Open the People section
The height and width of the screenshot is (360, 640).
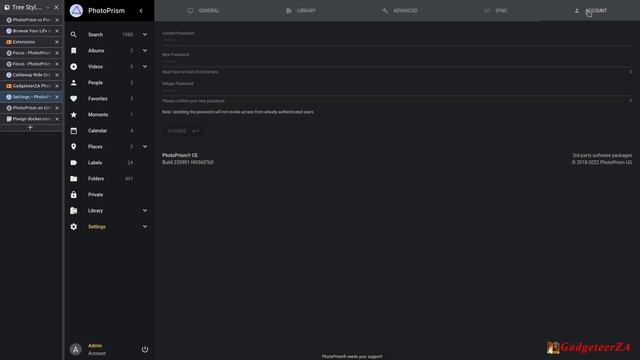point(95,82)
